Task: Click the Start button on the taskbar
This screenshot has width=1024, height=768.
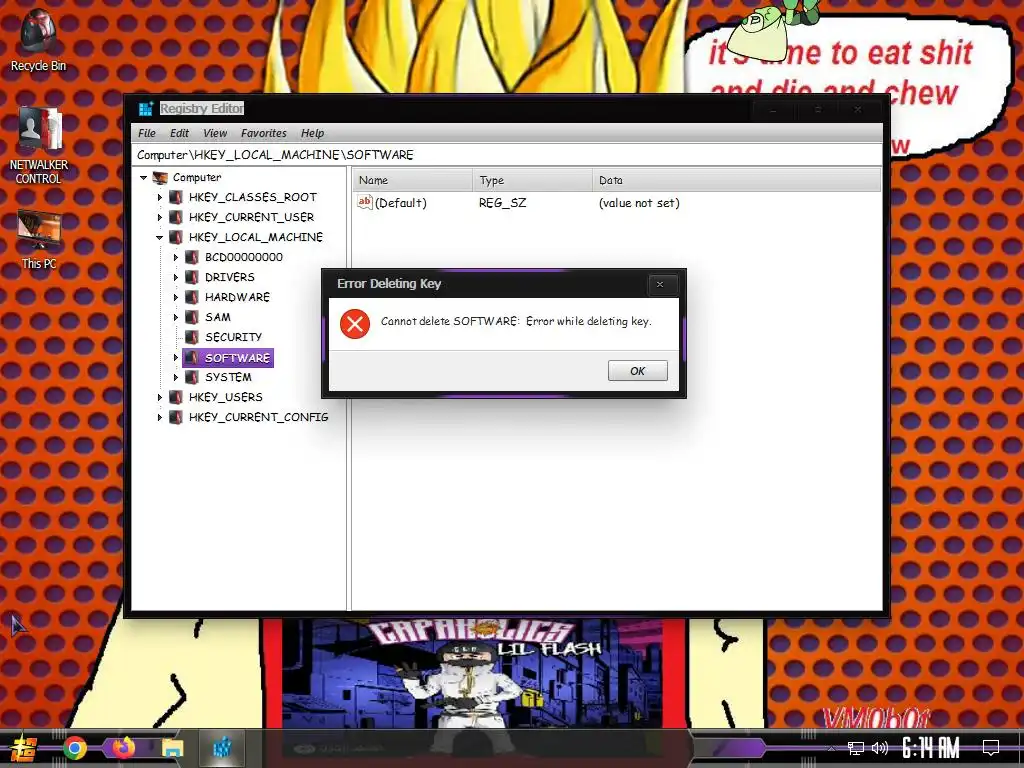Action: click(22, 748)
